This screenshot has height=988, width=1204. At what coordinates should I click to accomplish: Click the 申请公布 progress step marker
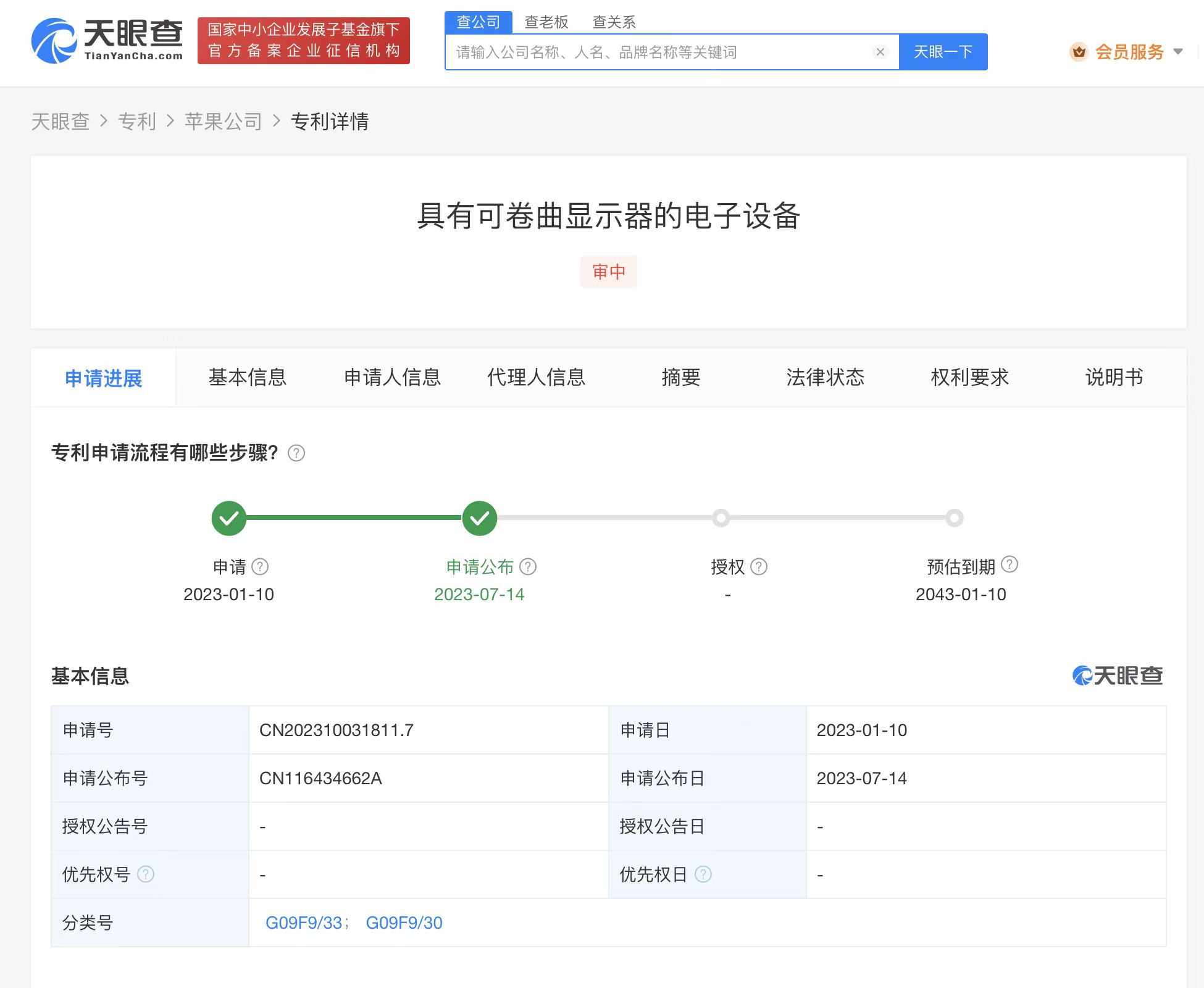[478, 517]
